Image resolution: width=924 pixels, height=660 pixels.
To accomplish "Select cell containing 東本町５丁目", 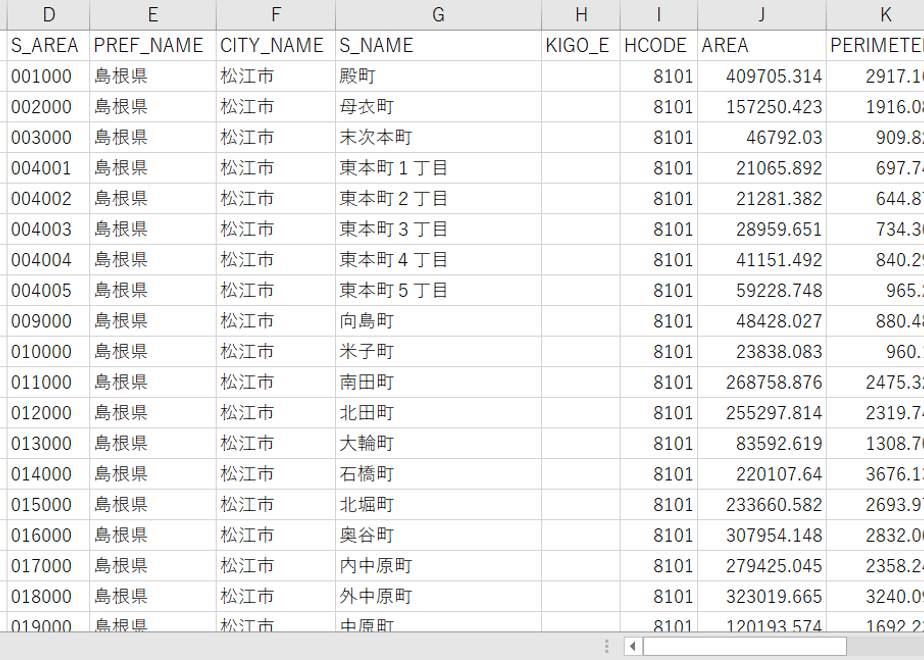I will click(x=438, y=291).
